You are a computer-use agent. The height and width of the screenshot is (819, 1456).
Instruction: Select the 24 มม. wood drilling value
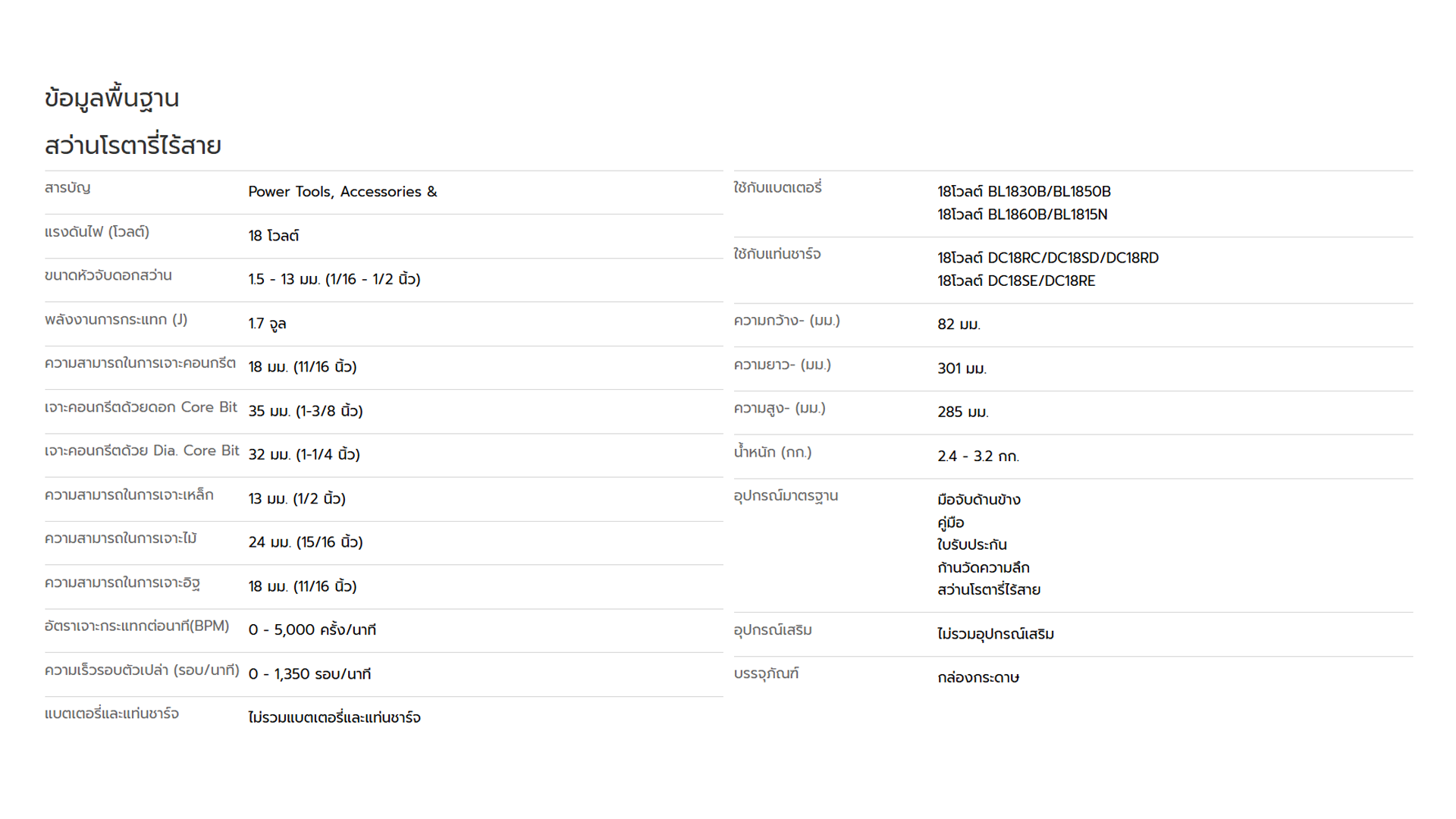pyautogui.click(x=306, y=542)
